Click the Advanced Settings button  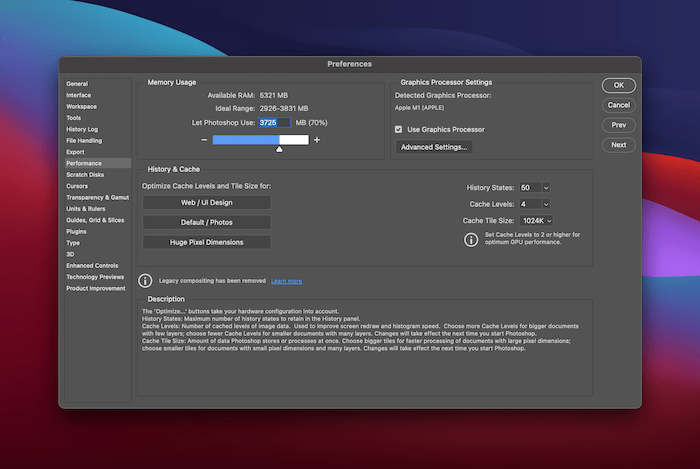[x=434, y=147]
